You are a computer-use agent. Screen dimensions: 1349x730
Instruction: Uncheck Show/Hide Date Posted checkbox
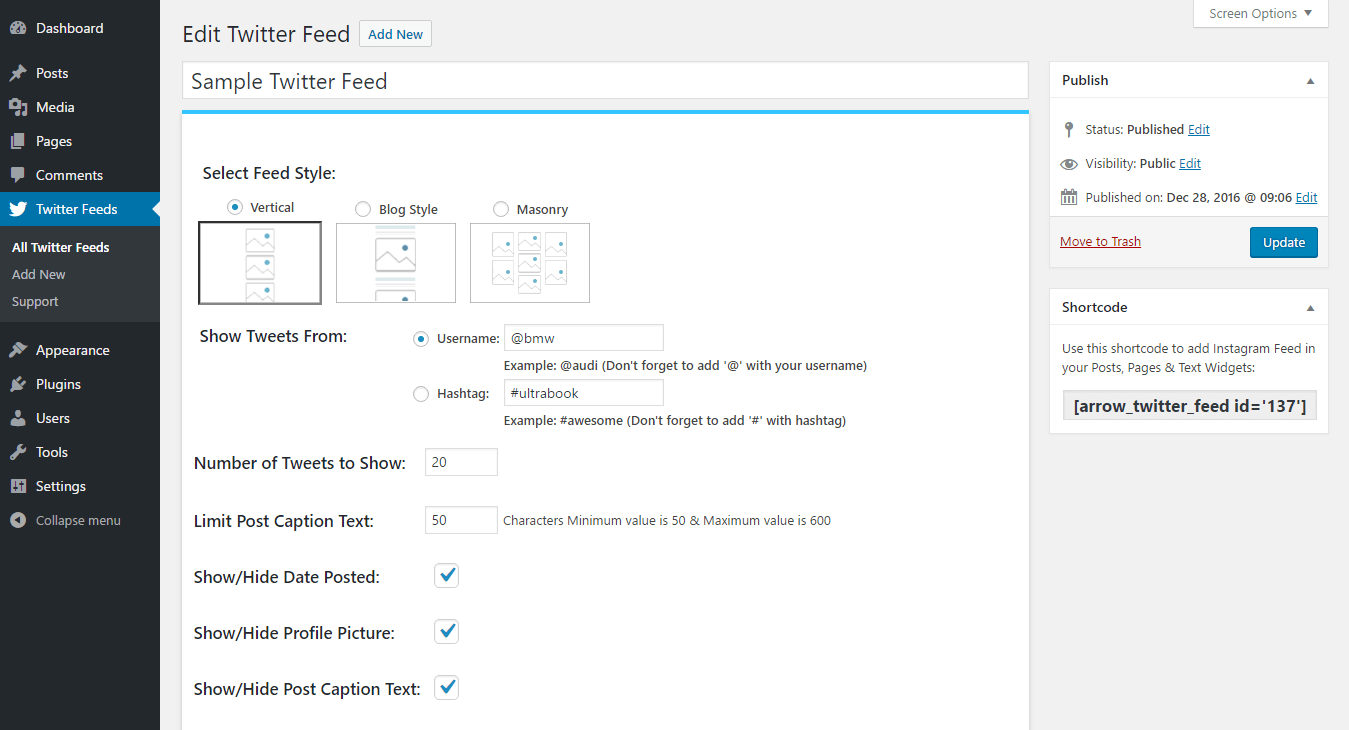447,575
